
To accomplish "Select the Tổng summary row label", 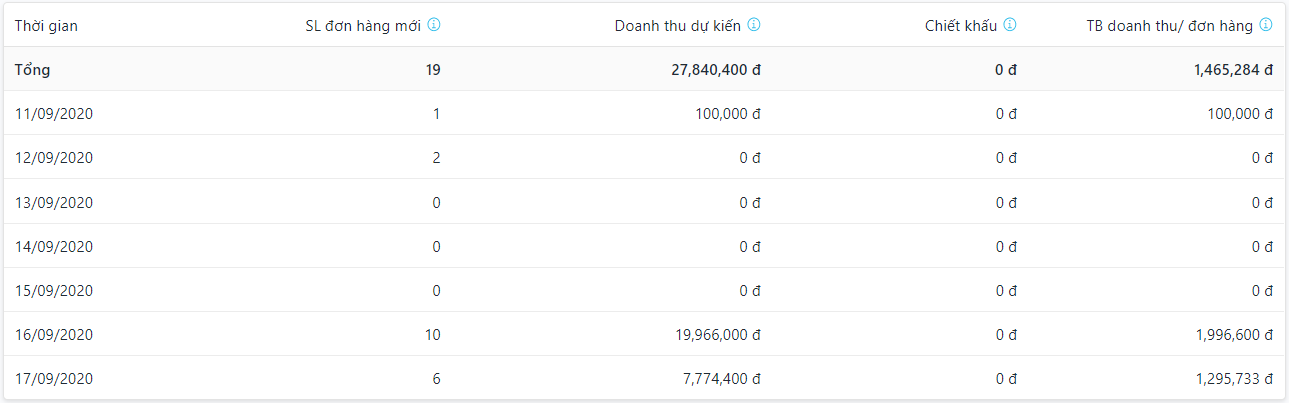I will click(x=32, y=70).
